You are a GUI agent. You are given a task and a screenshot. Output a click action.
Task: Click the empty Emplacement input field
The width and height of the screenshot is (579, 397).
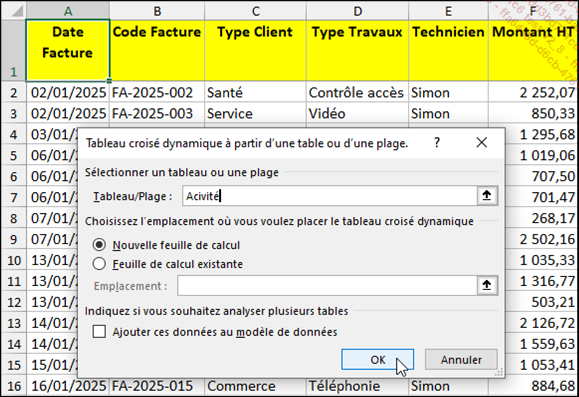[327, 285]
